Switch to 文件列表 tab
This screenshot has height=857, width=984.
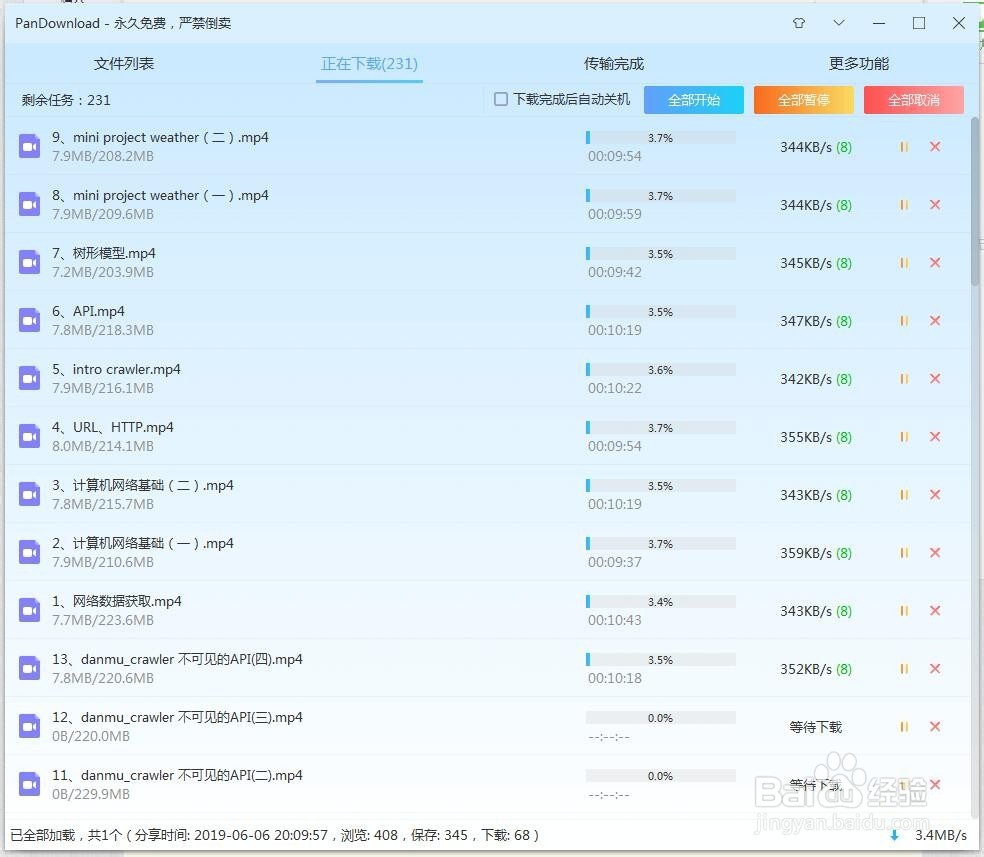(x=124, y=63)
